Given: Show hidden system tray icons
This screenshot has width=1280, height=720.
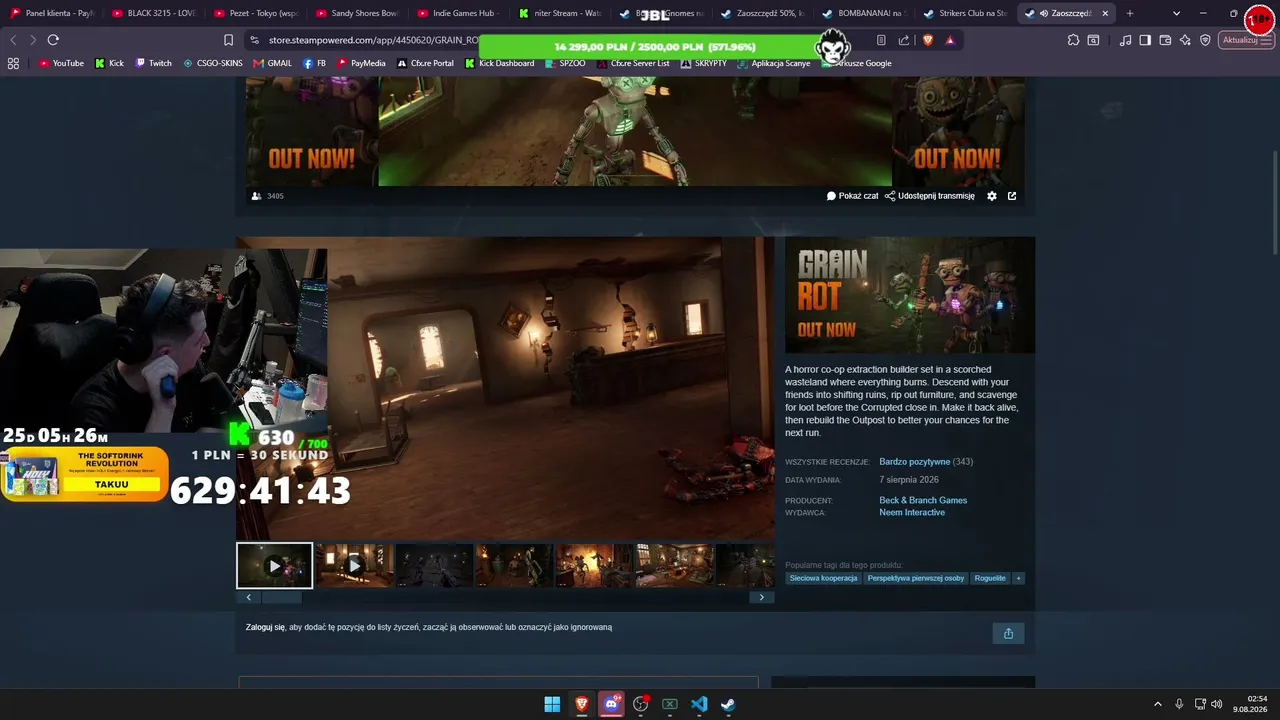Looking at the screenshot, I should [1158, 704].
